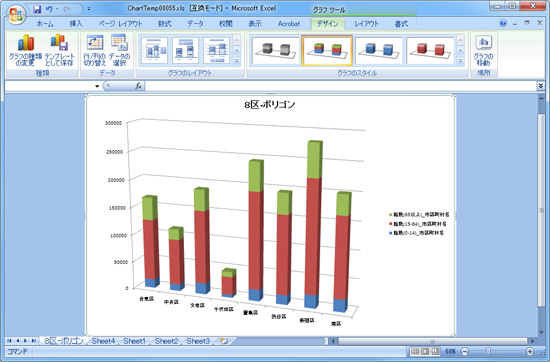This screenshot has width=550, height=362.
Task: Click the formula bar input field
Action: tap(340, 86)
